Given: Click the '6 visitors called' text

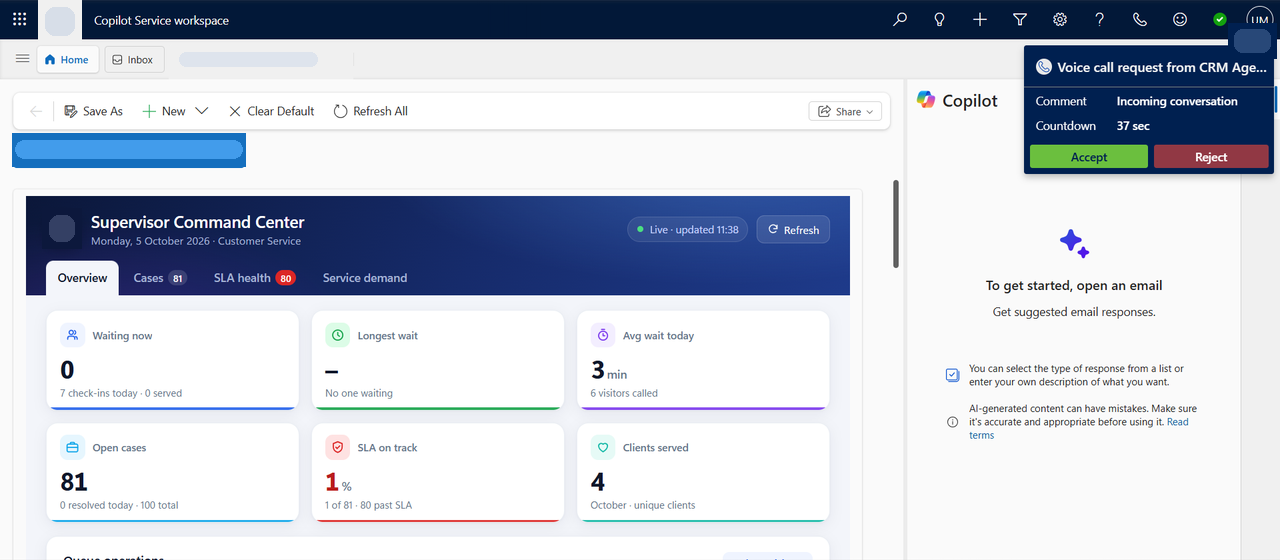Looking at the screenshot, I should point(624,393).
